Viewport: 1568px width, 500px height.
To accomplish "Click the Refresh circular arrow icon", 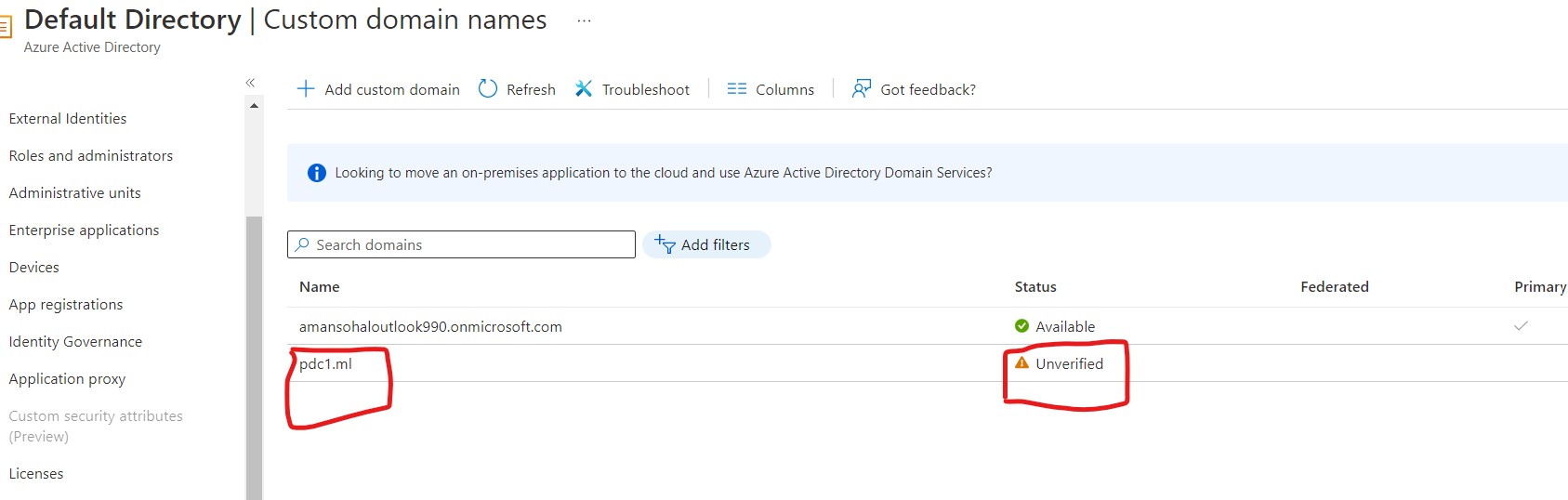I will (x=488, y=89).
